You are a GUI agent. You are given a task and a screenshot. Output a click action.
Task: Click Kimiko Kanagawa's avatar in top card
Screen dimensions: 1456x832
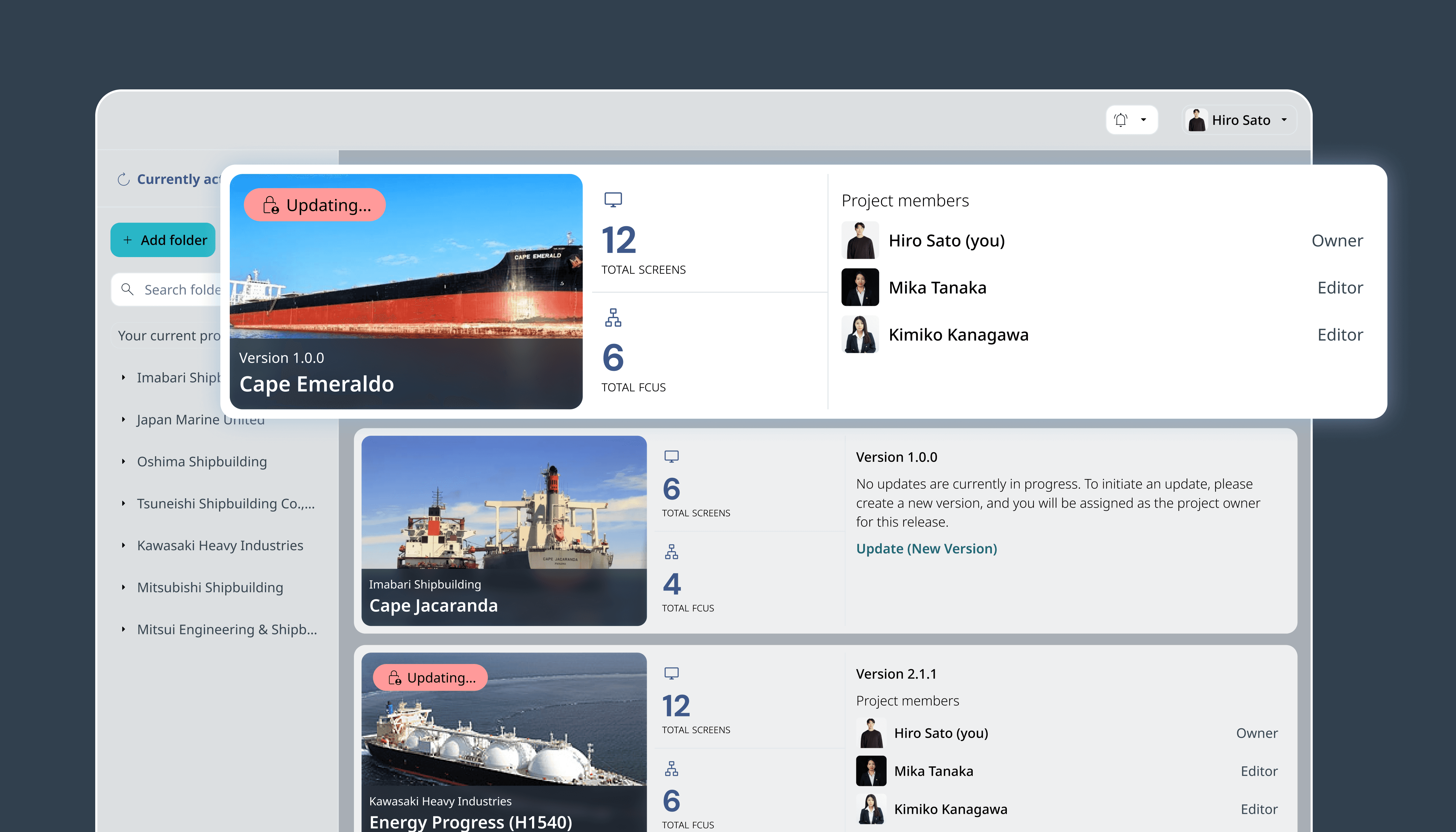click(860, 335)
